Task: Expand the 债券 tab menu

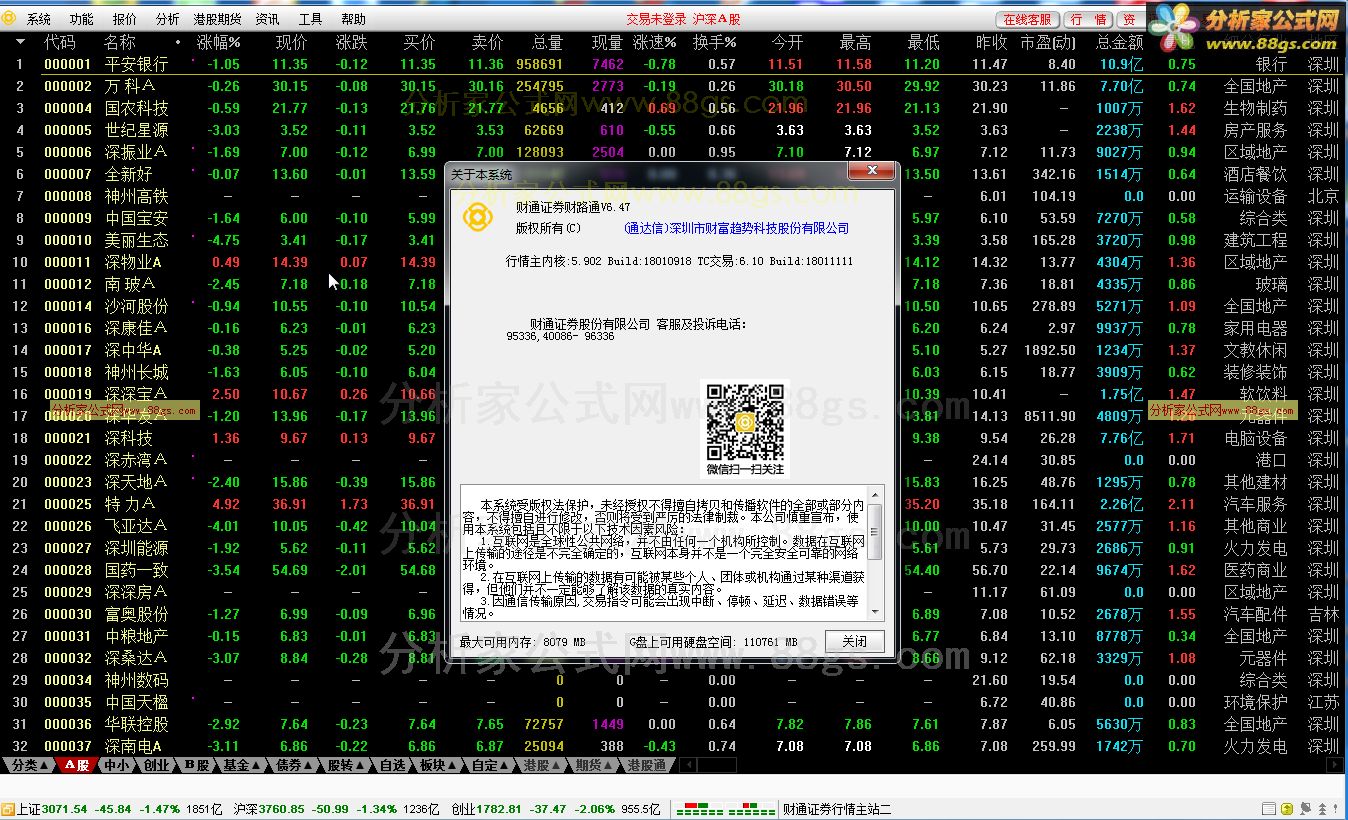Action: pos(295,765)
